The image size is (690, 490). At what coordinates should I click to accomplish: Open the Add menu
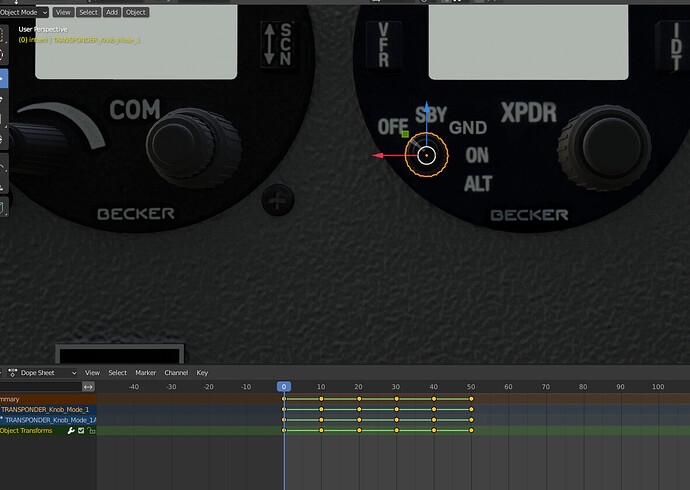112,12
